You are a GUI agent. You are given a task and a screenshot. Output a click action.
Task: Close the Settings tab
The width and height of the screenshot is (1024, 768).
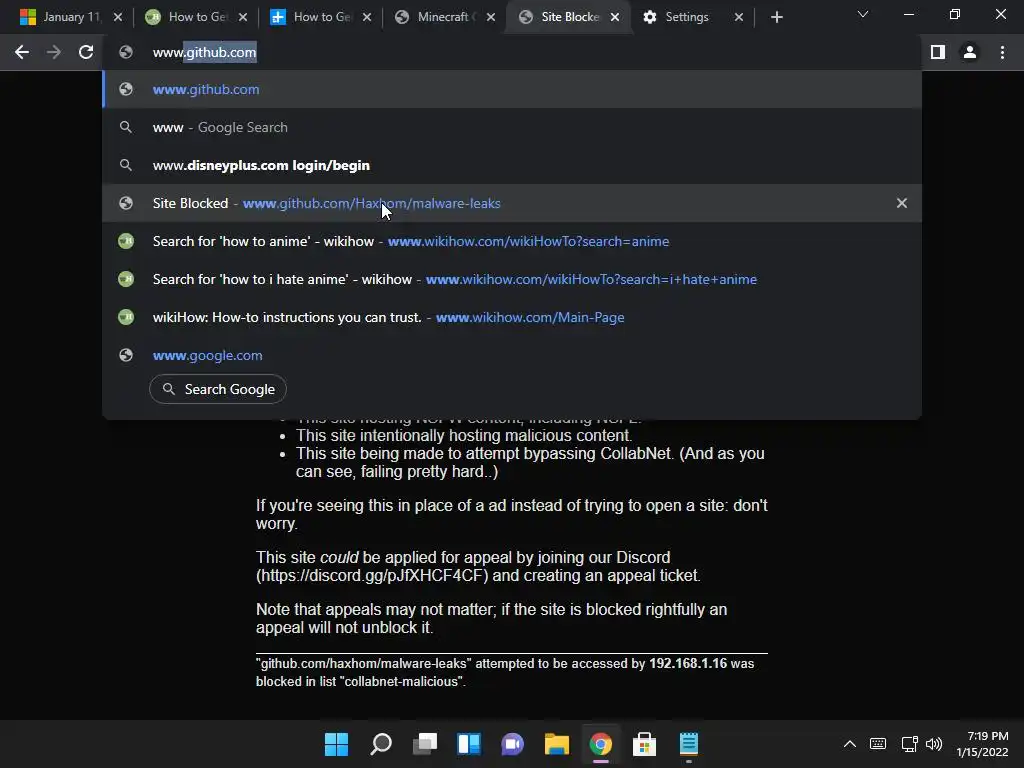[739, 17]
